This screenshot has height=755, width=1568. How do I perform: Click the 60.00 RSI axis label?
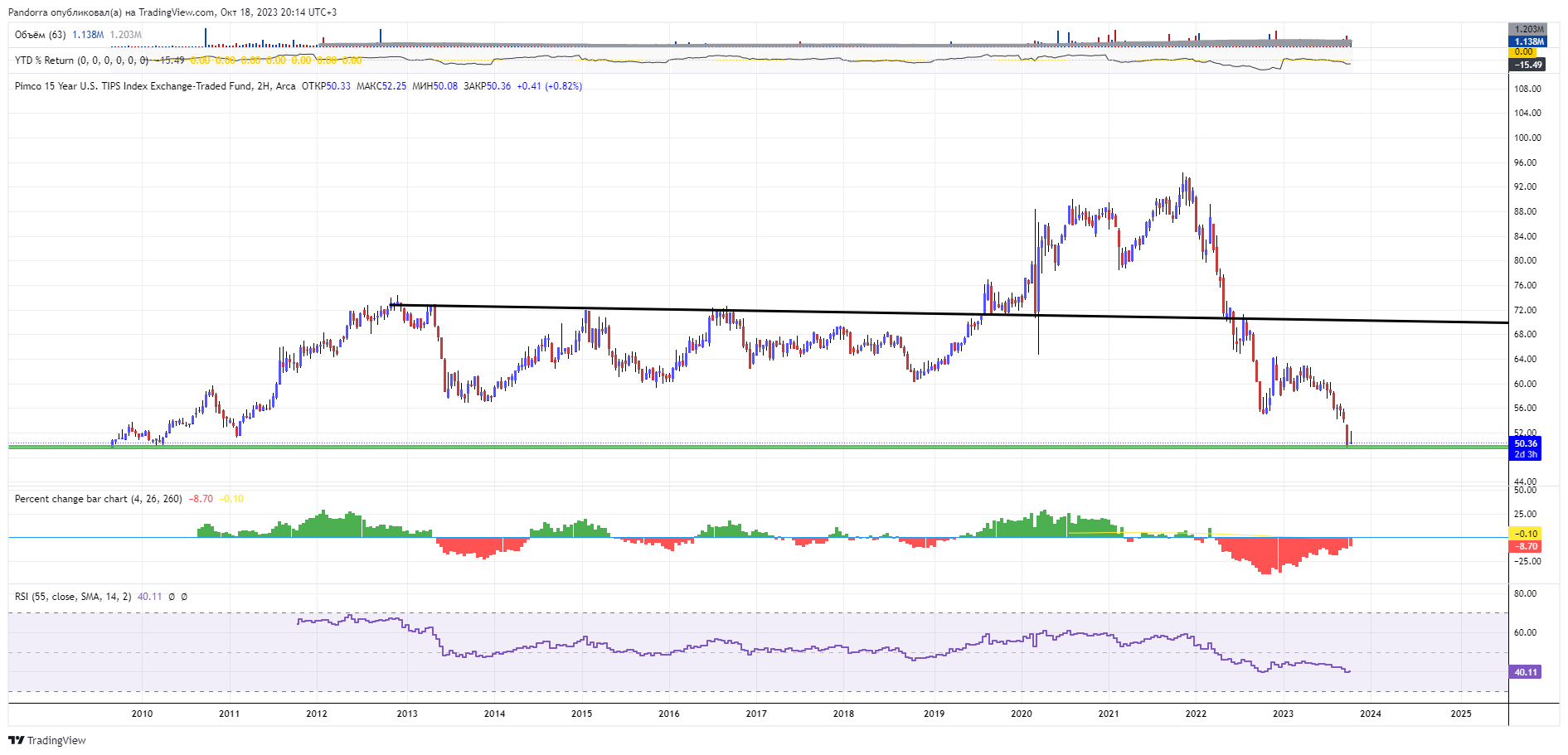point(1525,632)
